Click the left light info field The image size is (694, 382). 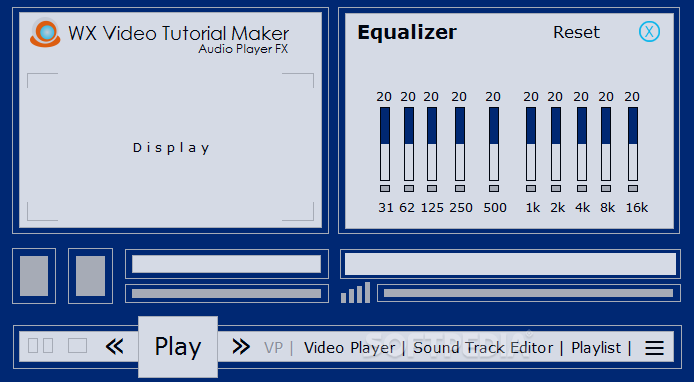226,264
